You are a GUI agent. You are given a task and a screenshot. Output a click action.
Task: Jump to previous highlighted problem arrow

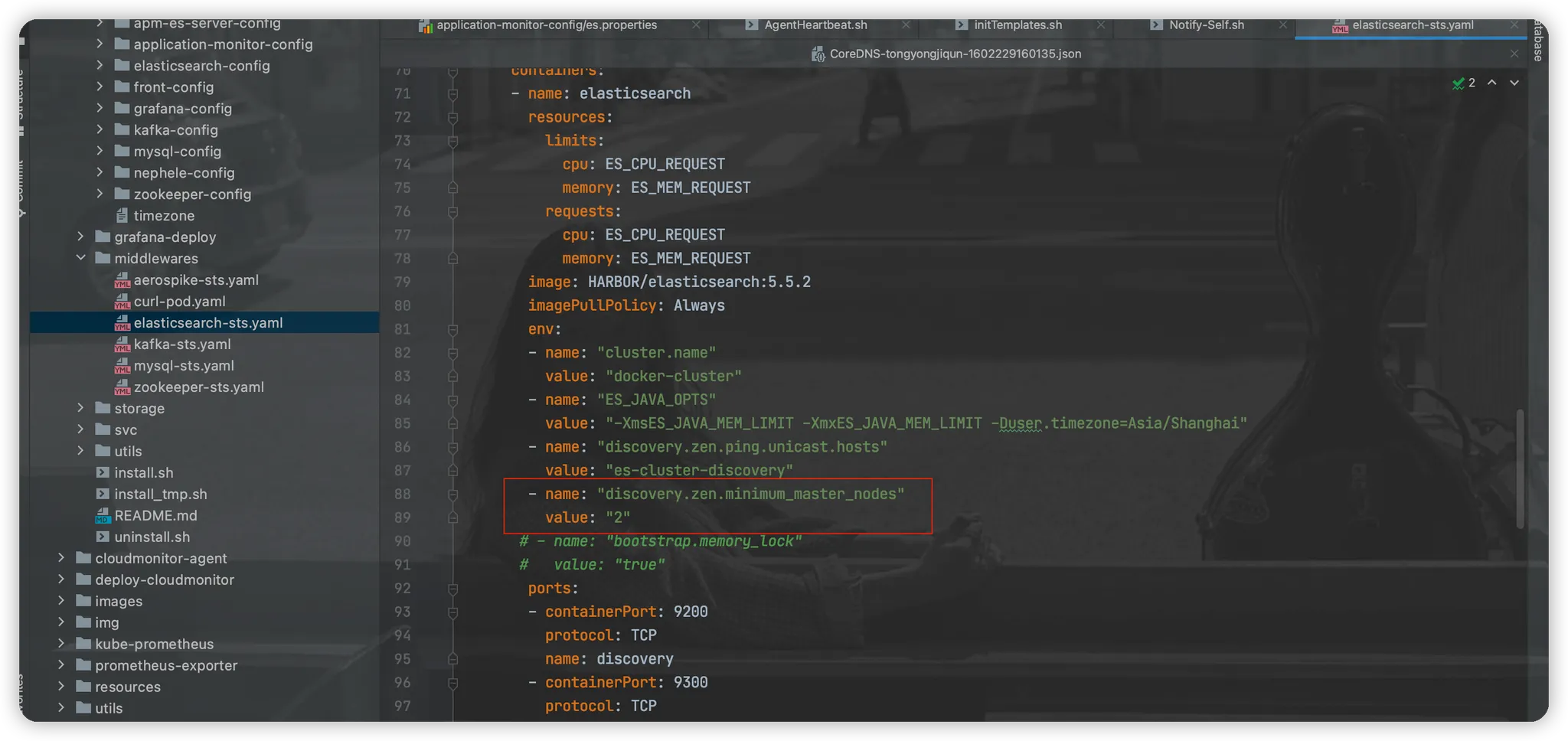(x=1492, y=83)
